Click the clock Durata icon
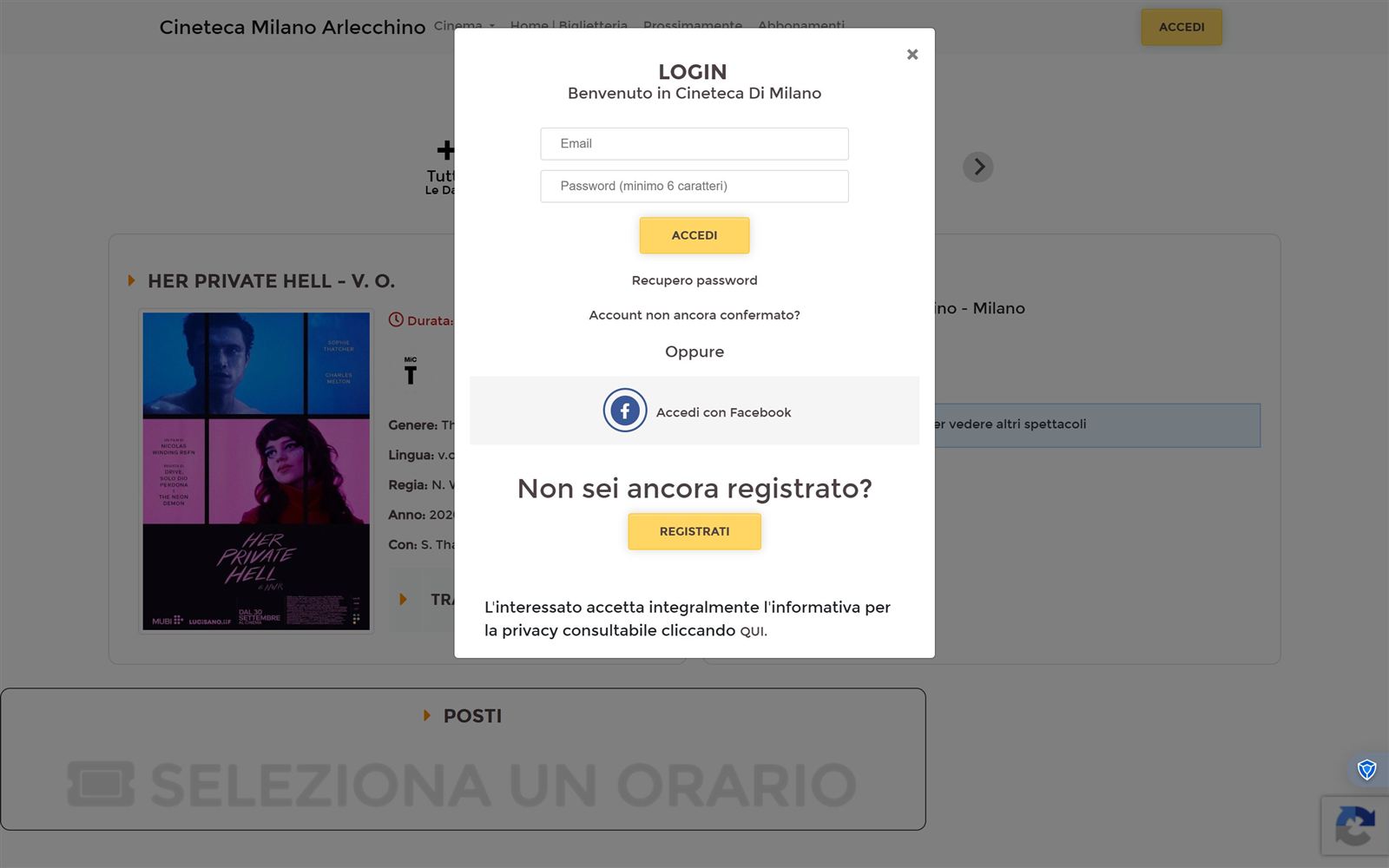The width and height of the screenshot is (1389, 868). [x=396, y=319]
